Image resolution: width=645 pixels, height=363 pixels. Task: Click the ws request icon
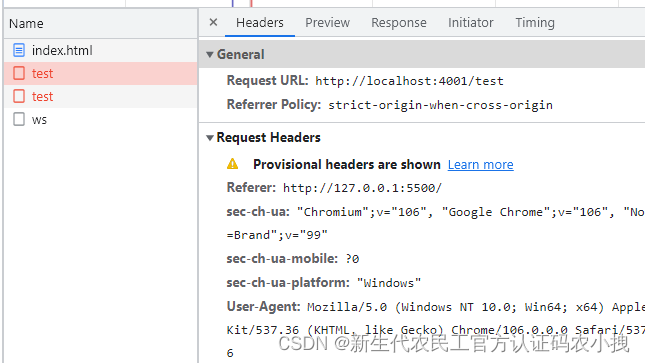19,119
